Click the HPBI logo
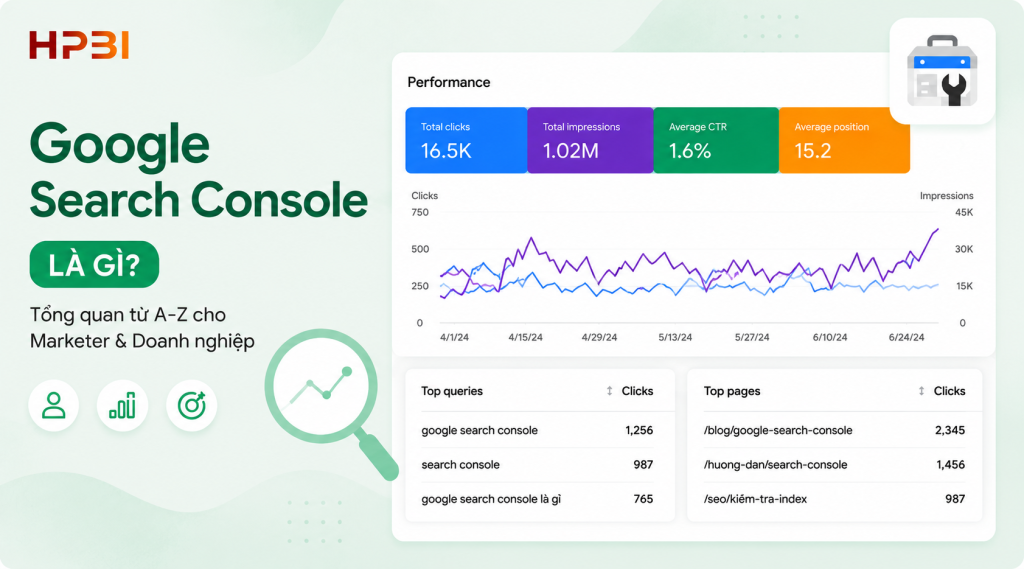The width and height of the screenshot is (1024, 569). [79, 45]
